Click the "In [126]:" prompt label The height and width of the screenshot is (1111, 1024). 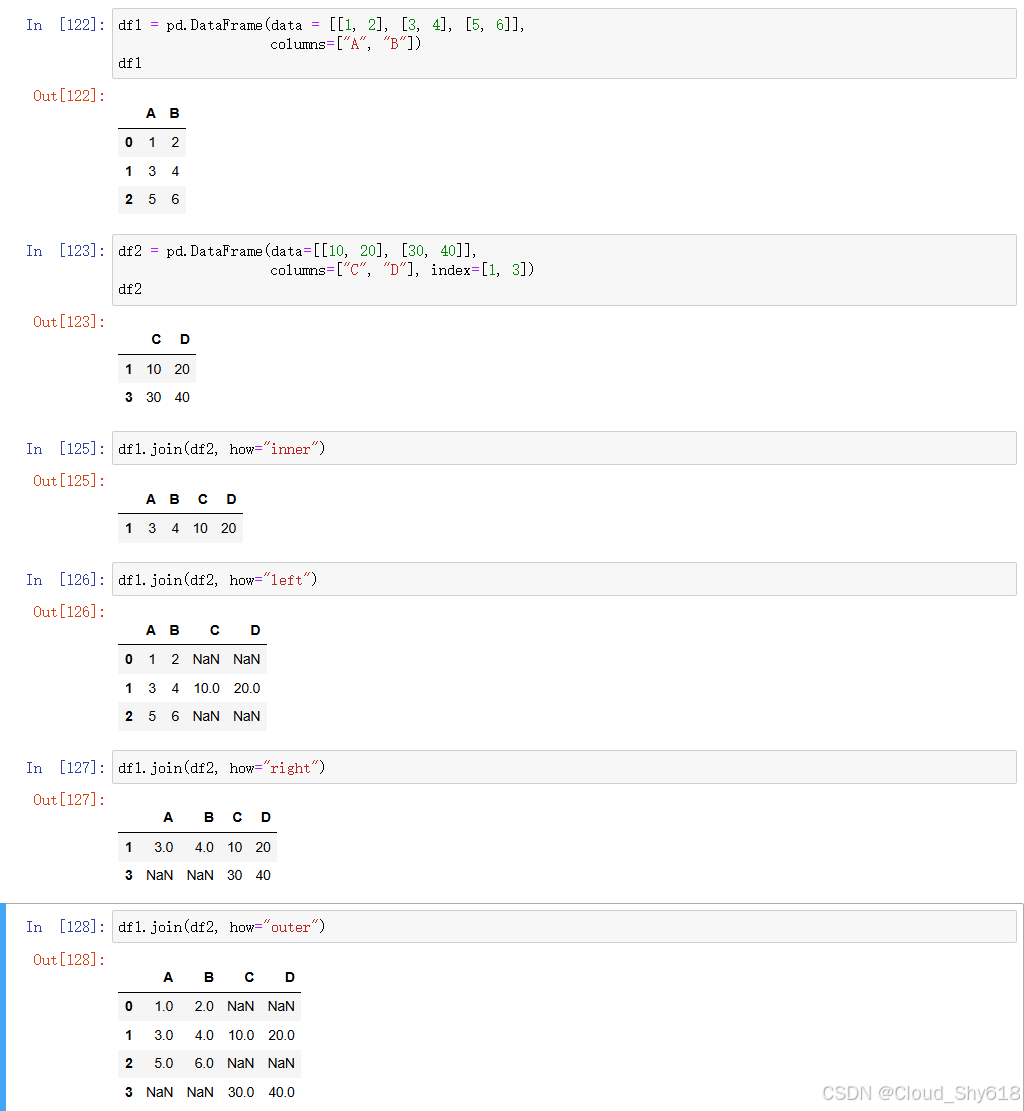(65, 580)
